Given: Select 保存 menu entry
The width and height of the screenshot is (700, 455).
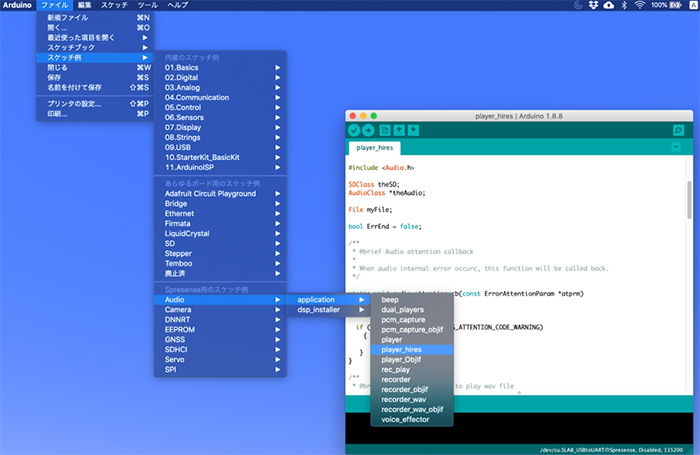Looking at the screenshot, I should (95, 77).
